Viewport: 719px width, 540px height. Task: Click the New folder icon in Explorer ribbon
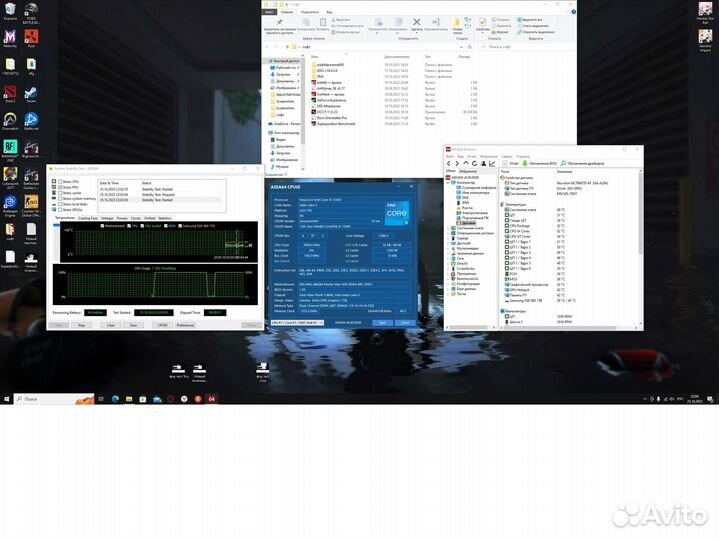[x=457, y=22]
